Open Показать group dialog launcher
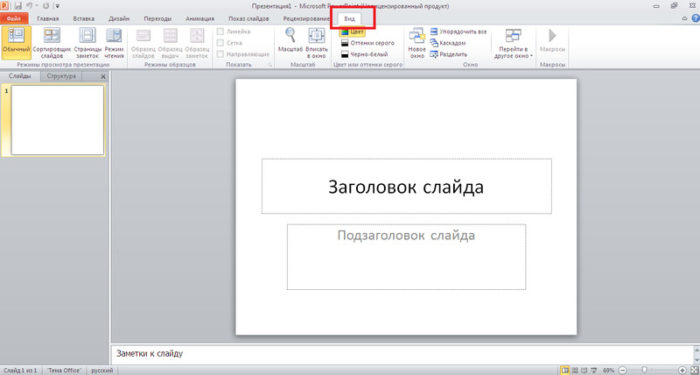Viewport: 700px width, 375px height. (x=270, y=65)
